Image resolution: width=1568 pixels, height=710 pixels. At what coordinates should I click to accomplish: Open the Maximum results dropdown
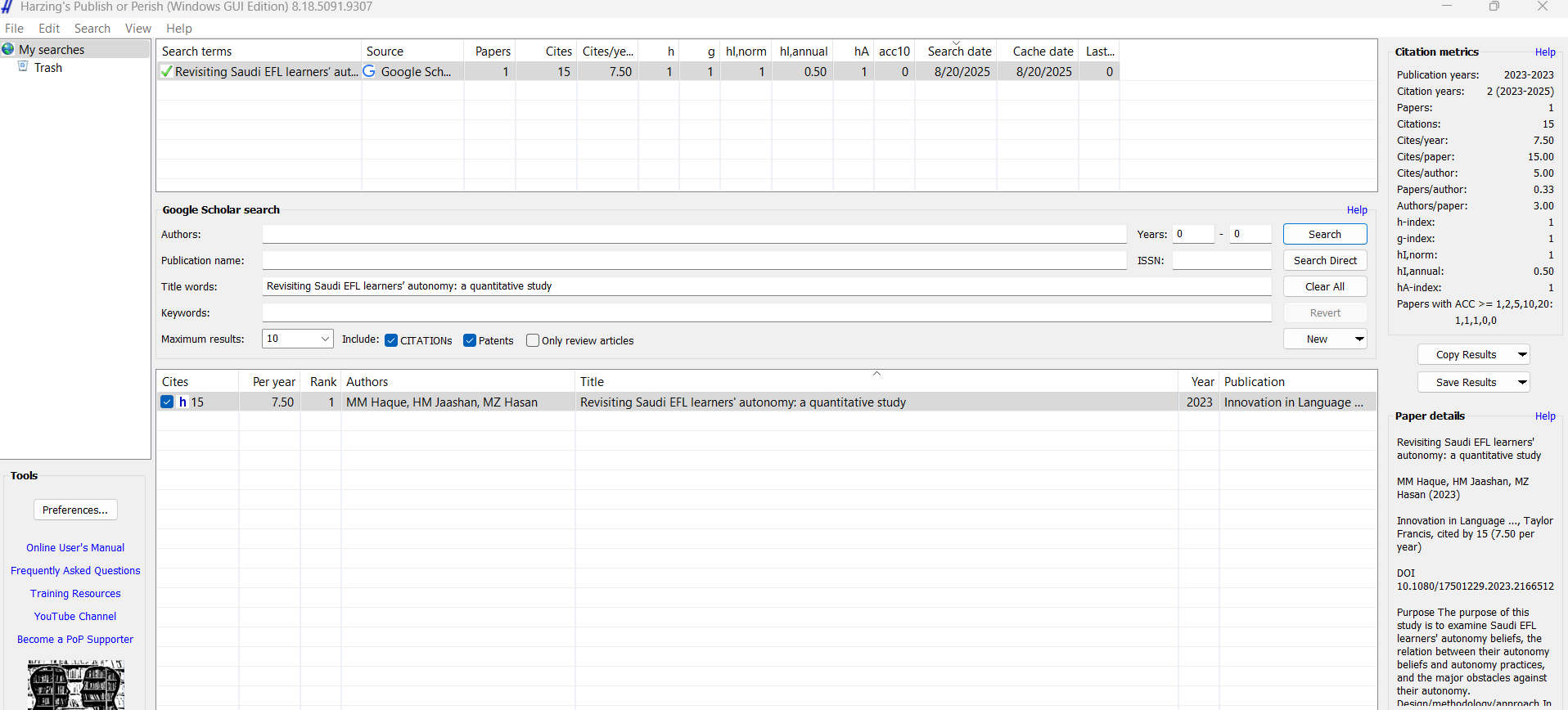point(324,339)
